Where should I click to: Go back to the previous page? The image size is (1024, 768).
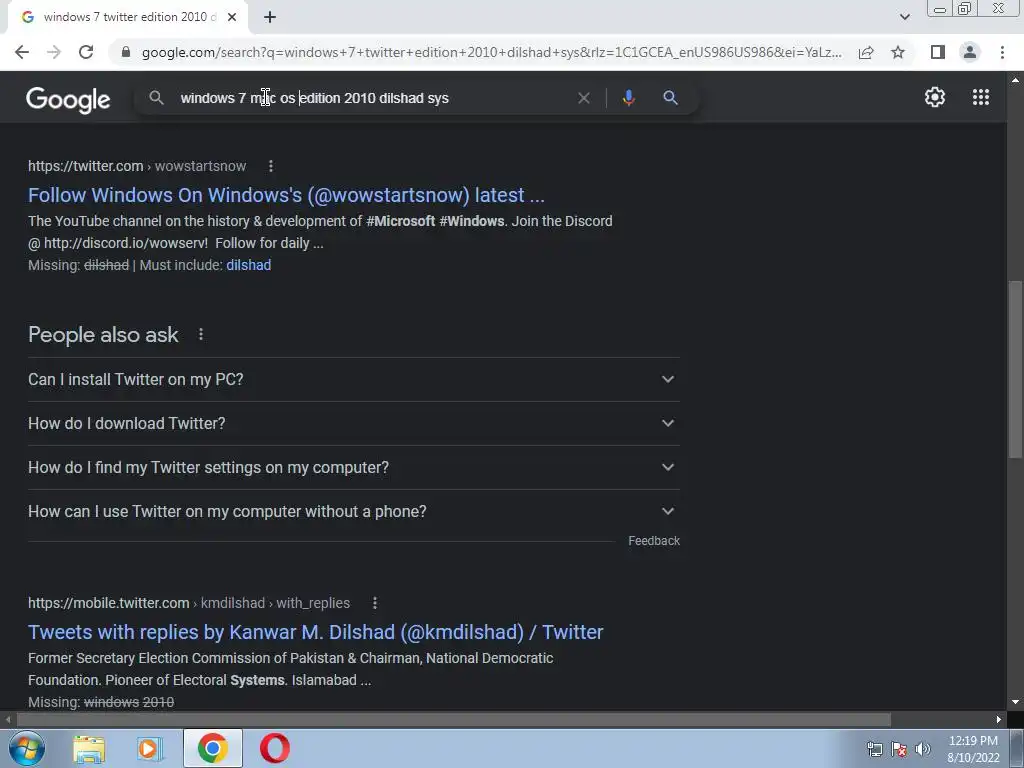tap(22, 52)
